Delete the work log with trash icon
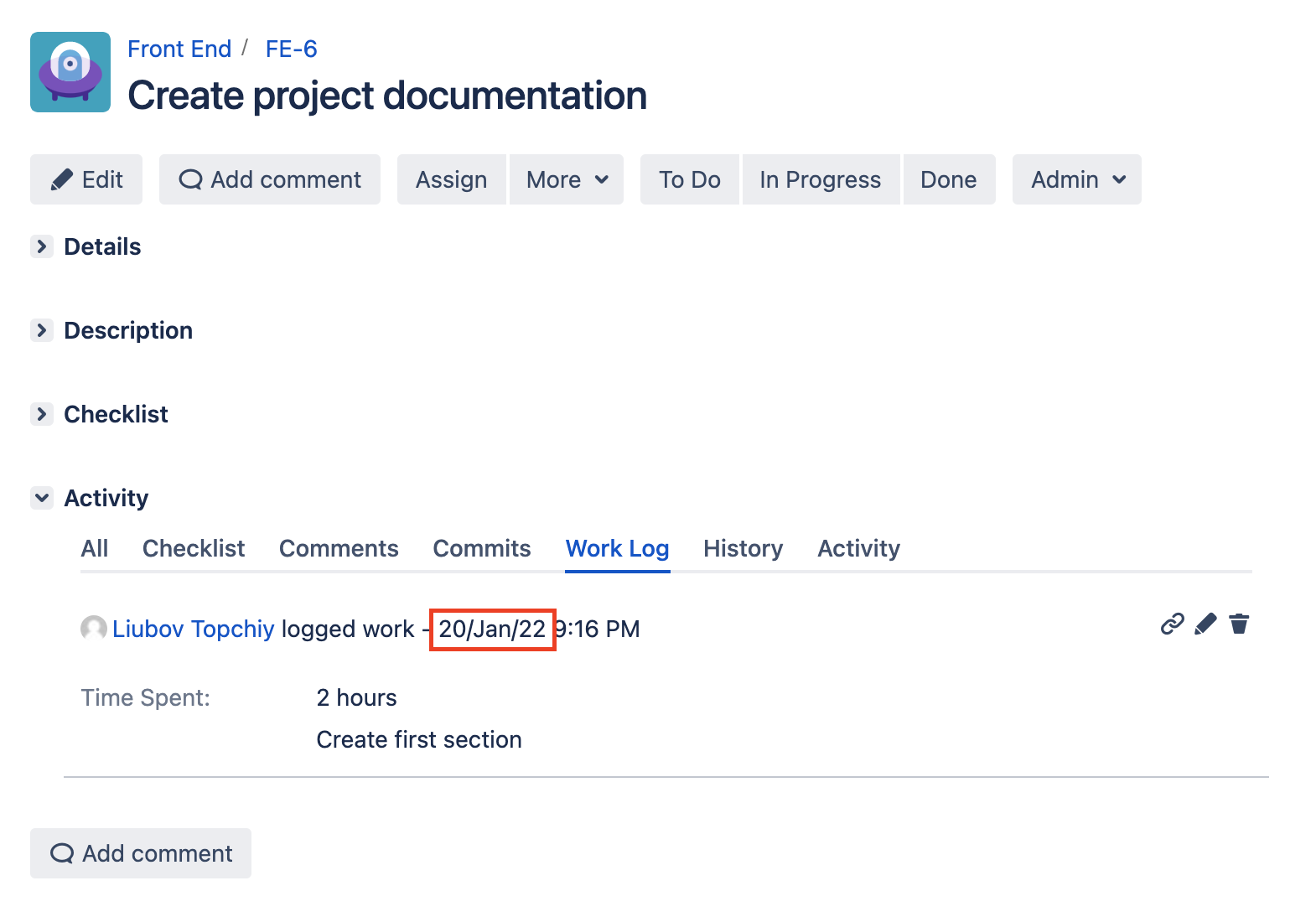The image size is (1316, 917). pyautogui.click(x=1239, y=624)
